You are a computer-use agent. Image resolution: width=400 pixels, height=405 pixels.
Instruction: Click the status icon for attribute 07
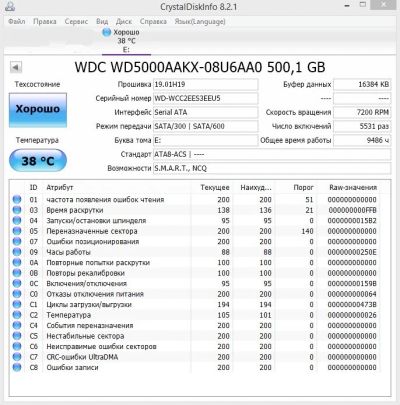click(x=17, y=241)
